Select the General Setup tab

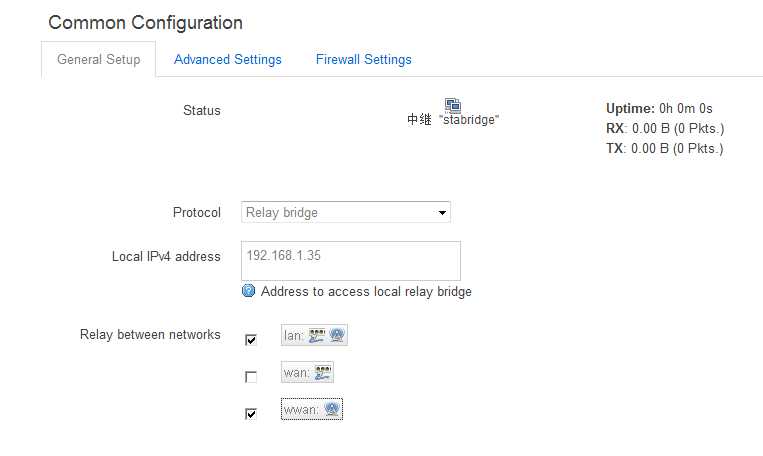click(98, 59)
